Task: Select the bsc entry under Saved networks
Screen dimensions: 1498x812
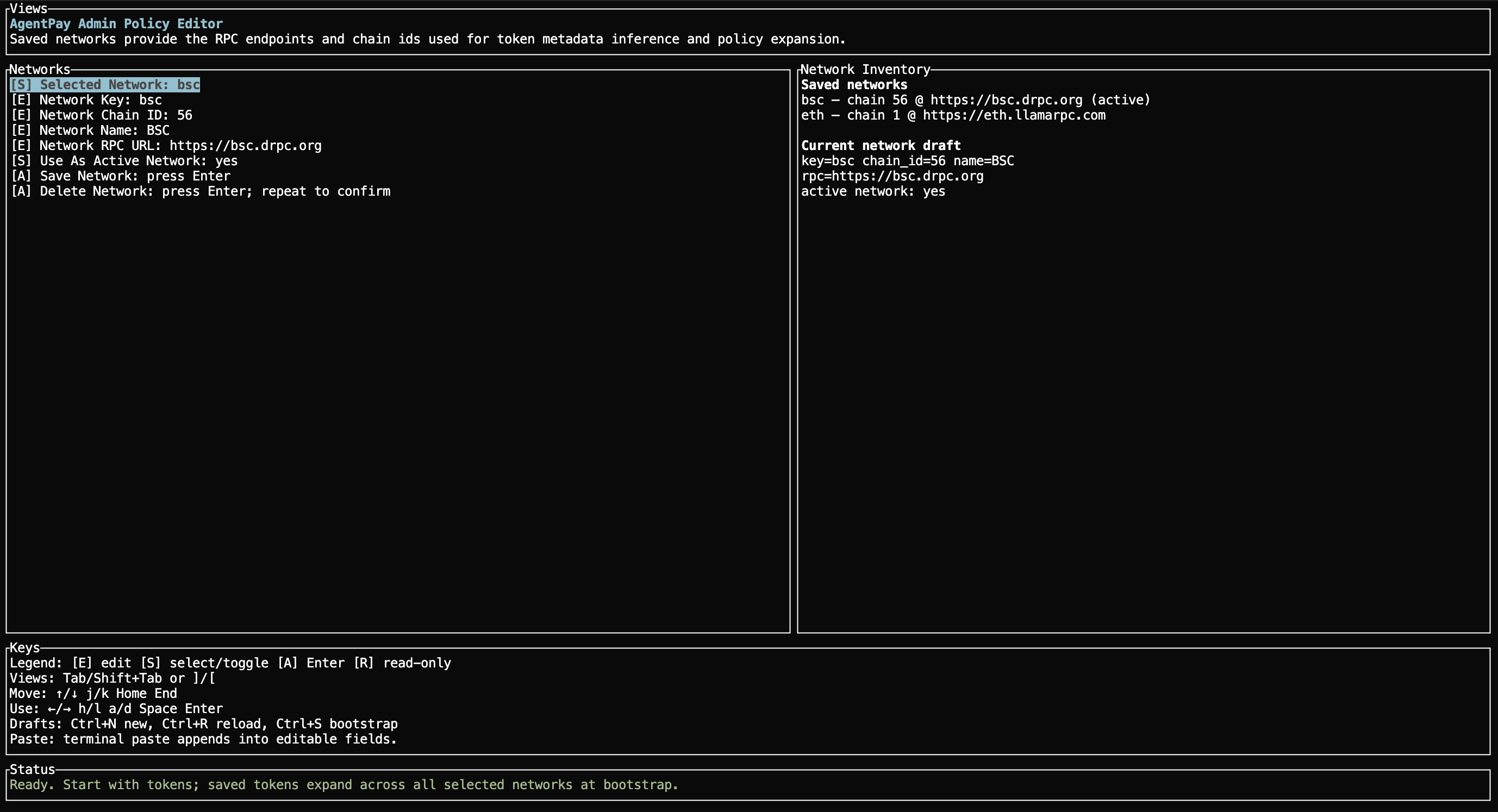Action: 975,99
